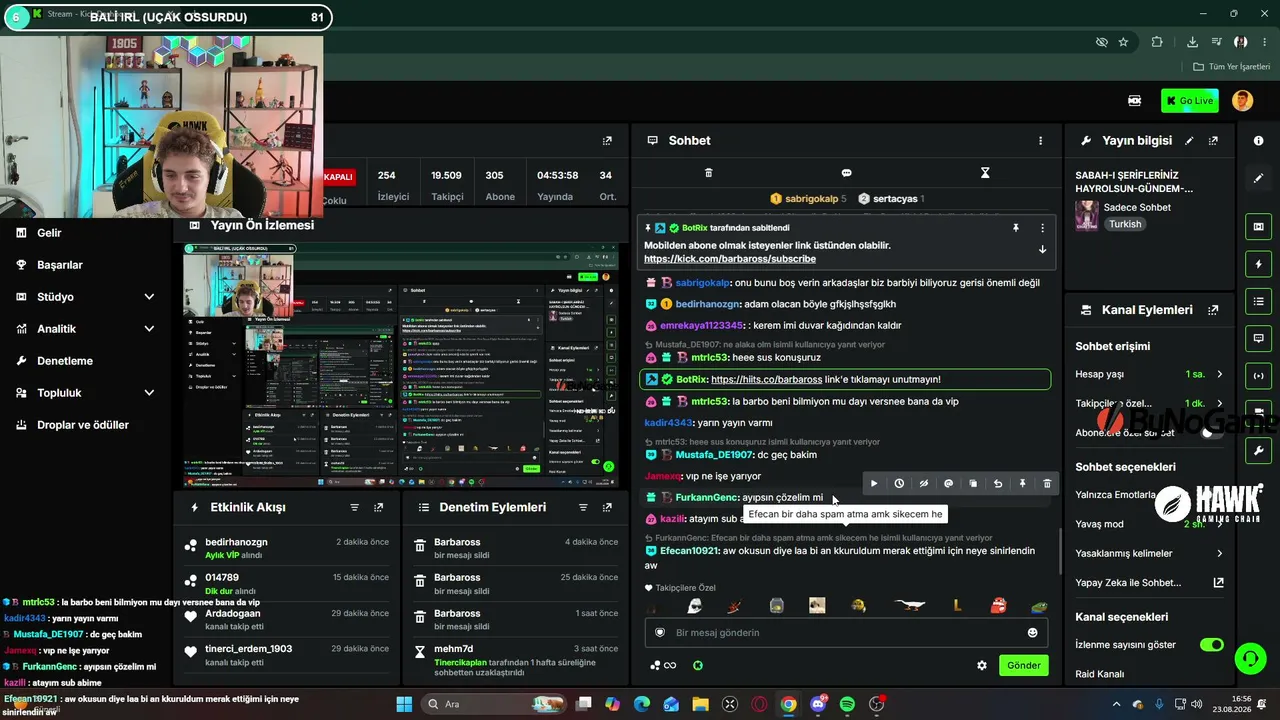
Task: Edit stream info with pencil icon
Action: 1189,141
